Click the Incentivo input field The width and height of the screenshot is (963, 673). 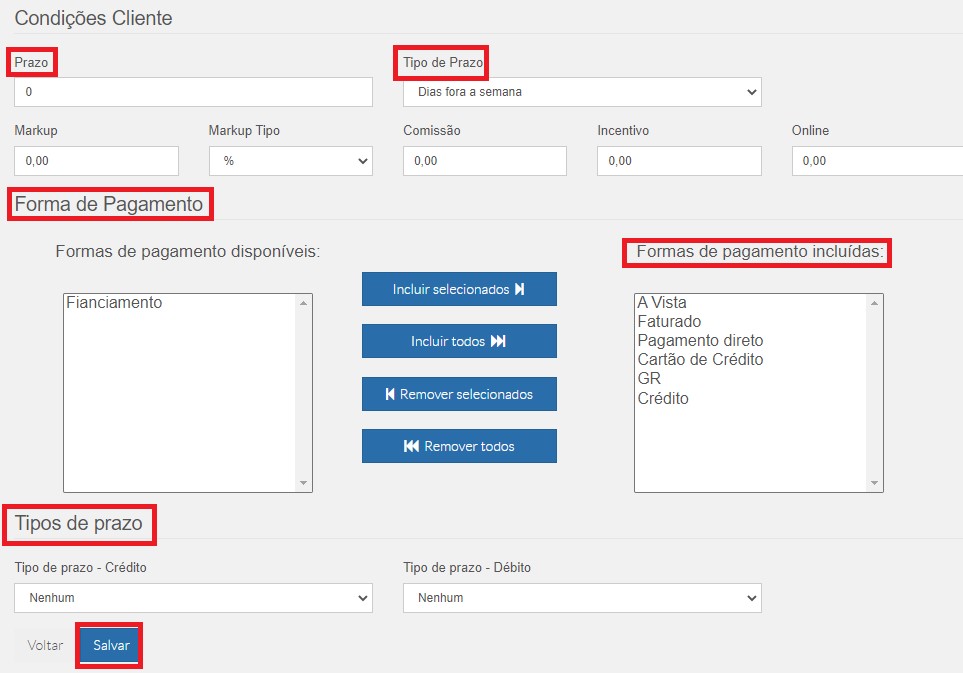pos(679,161)
